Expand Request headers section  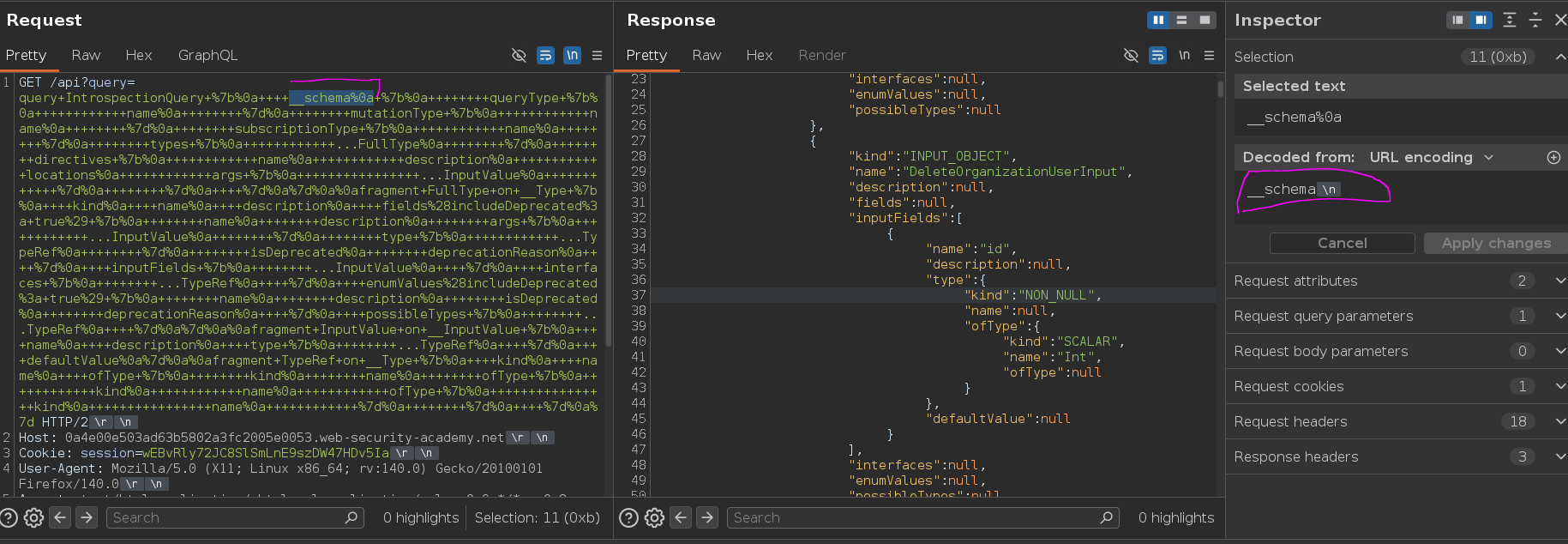tap(1397, 421)
